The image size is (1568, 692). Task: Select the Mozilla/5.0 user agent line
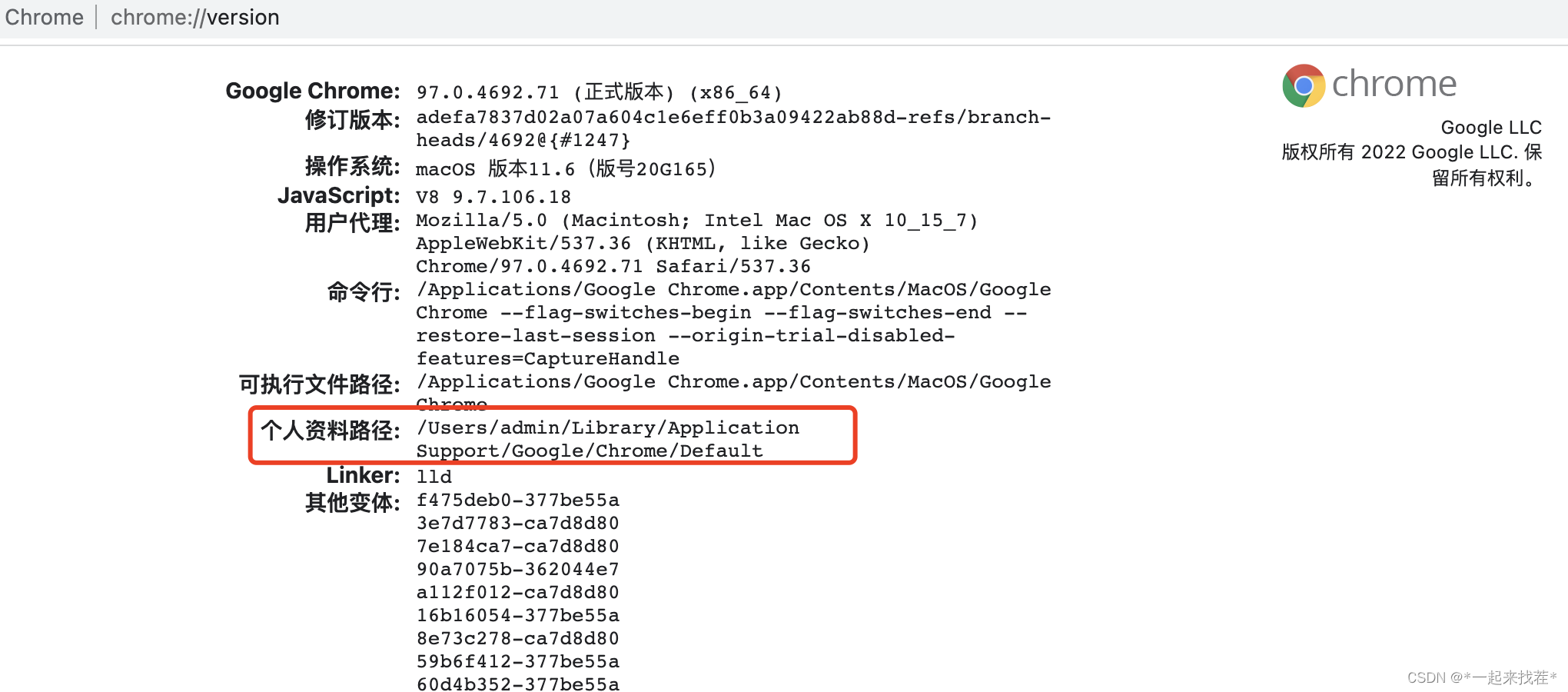pyautogui.click(x=697, y=221)
